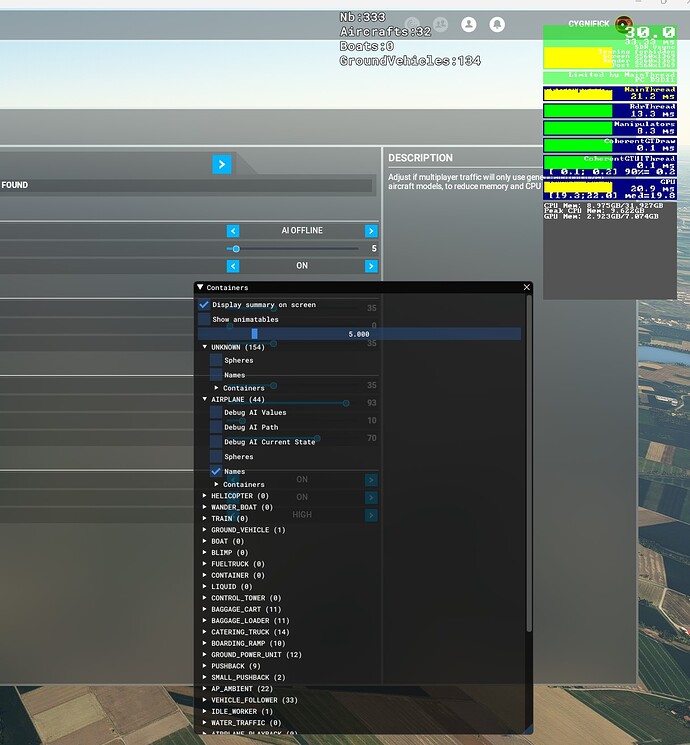Expand the BOAT (0) node
This screenshot has height=745, width=690.
tap(205, 541)
